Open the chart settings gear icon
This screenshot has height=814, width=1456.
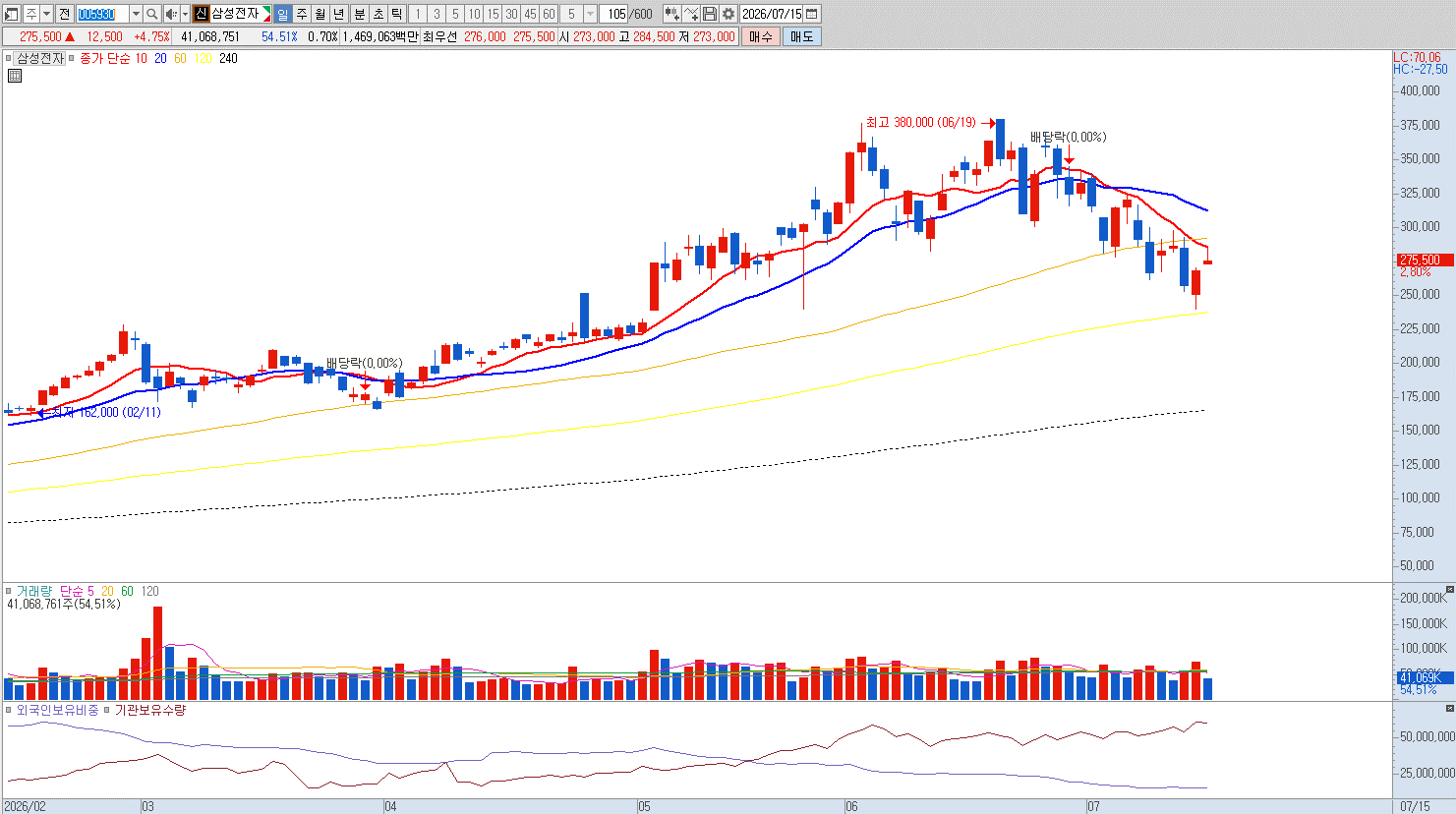728,14
